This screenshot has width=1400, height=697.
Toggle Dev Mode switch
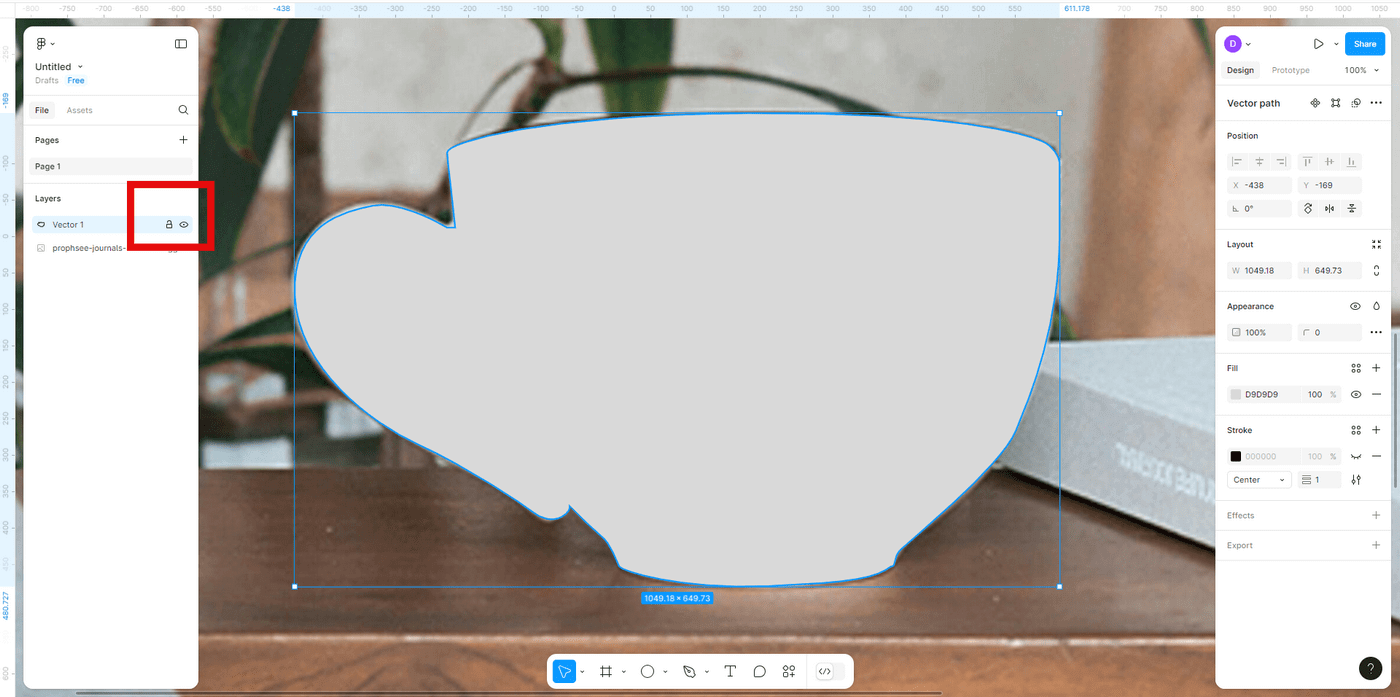pos(830,671)
